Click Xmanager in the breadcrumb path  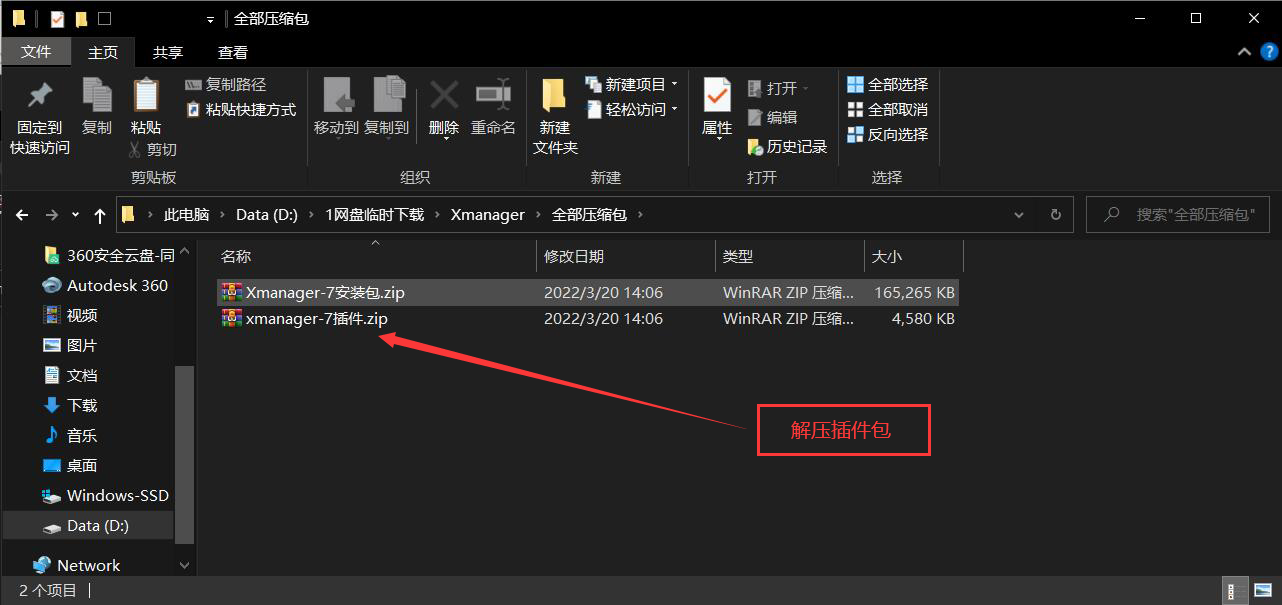coord(488,215)
